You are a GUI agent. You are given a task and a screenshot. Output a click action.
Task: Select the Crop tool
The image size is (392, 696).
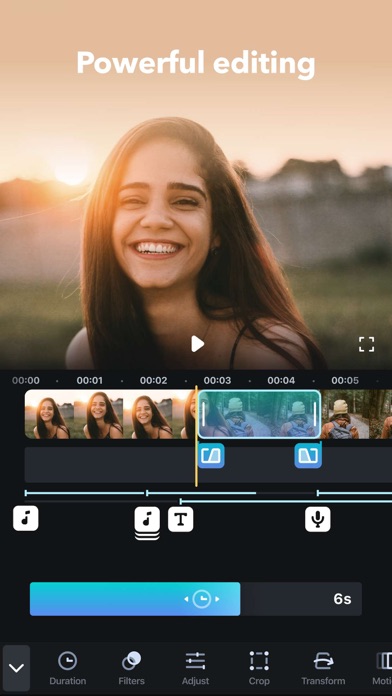point(259,668)
